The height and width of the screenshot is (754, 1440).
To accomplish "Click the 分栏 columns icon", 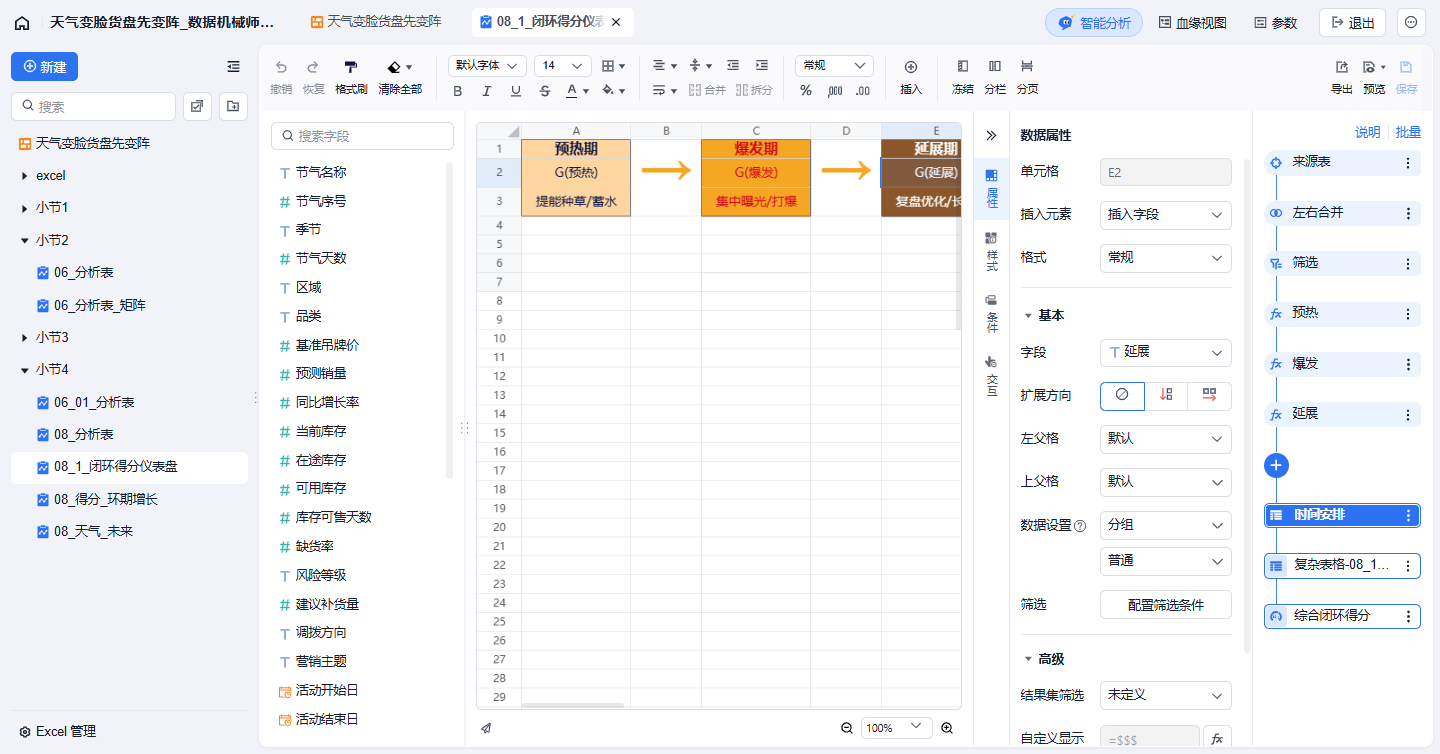I will pyautogui.click(x=994, y=66).
